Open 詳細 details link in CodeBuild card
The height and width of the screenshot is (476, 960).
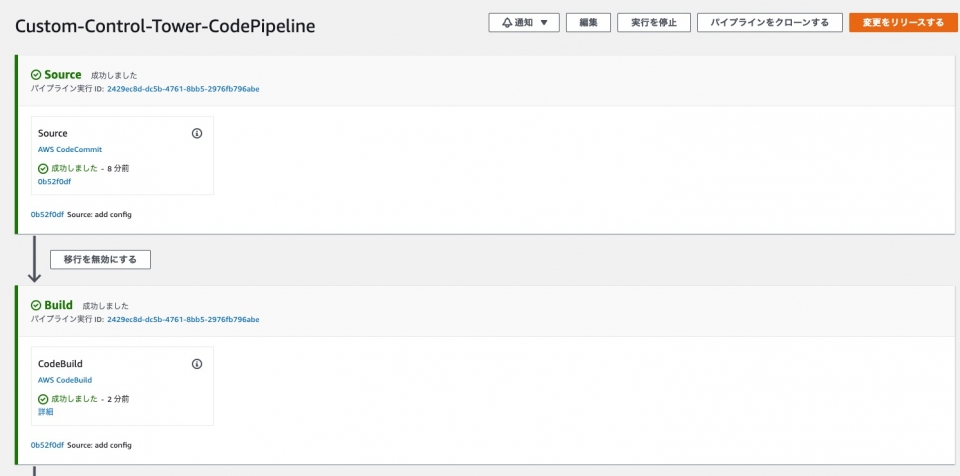(46, 411)
